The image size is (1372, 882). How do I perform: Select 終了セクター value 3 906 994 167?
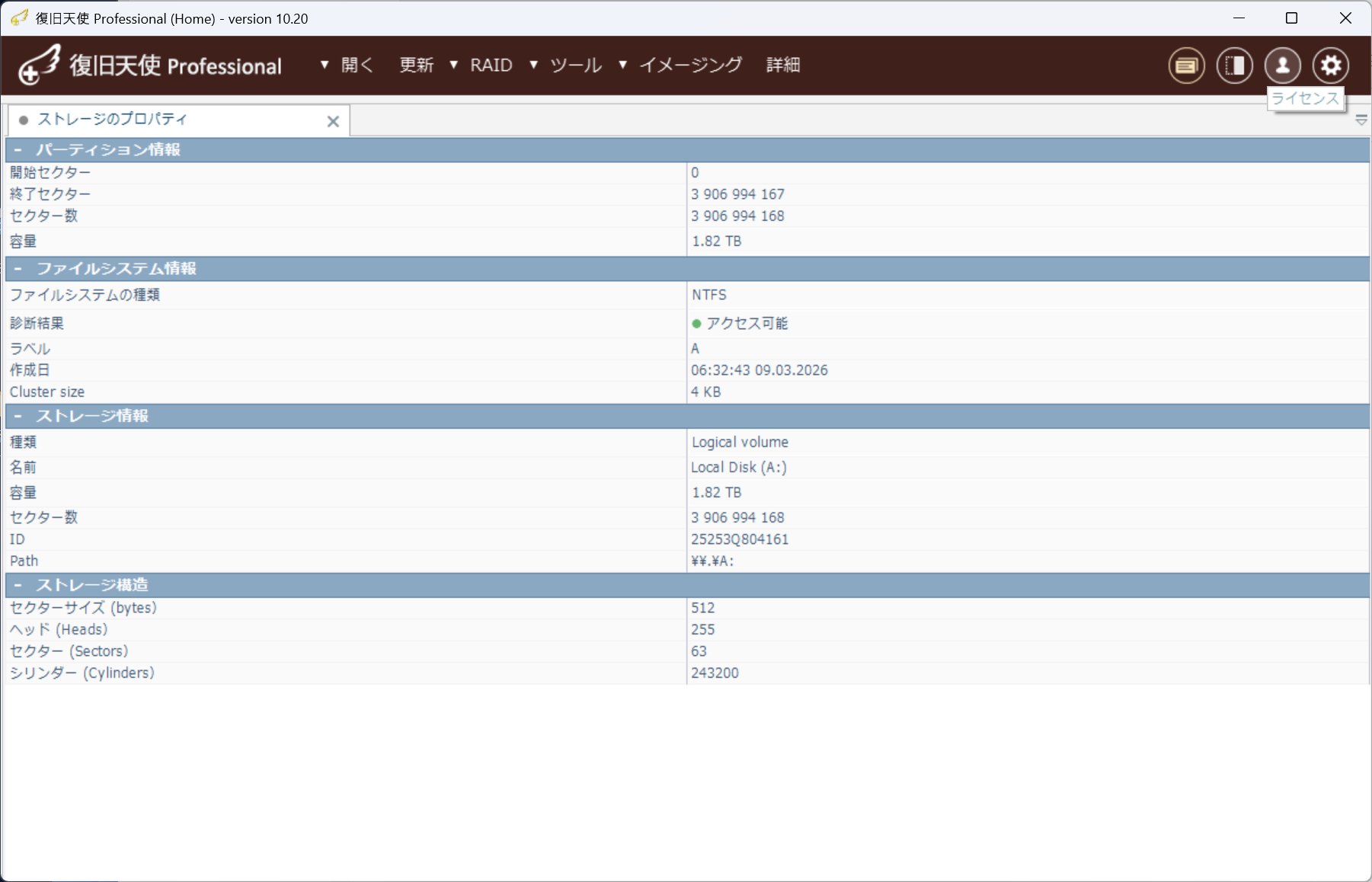tap(737, 195)
